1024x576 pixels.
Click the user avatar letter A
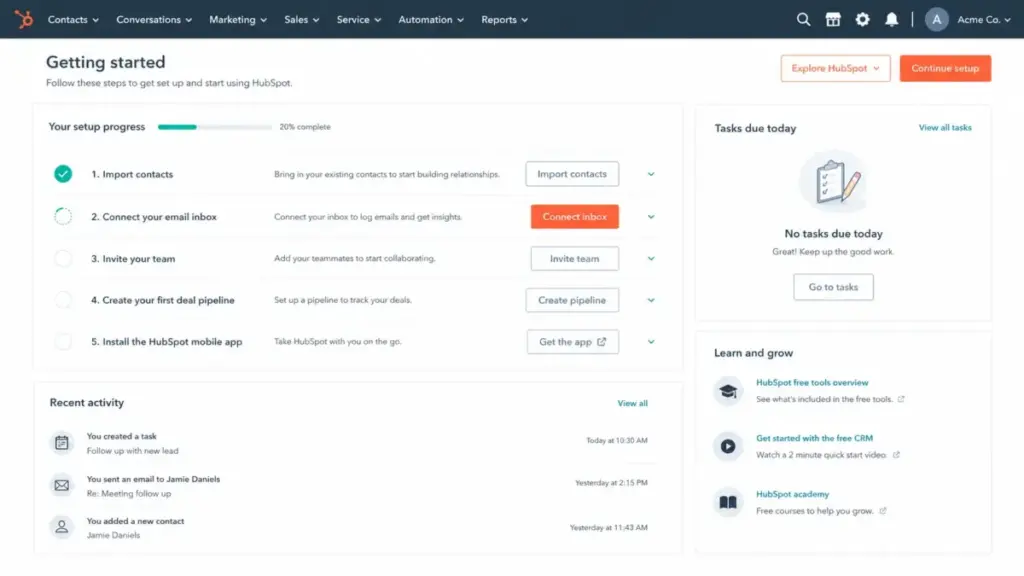tap(936, 20)
